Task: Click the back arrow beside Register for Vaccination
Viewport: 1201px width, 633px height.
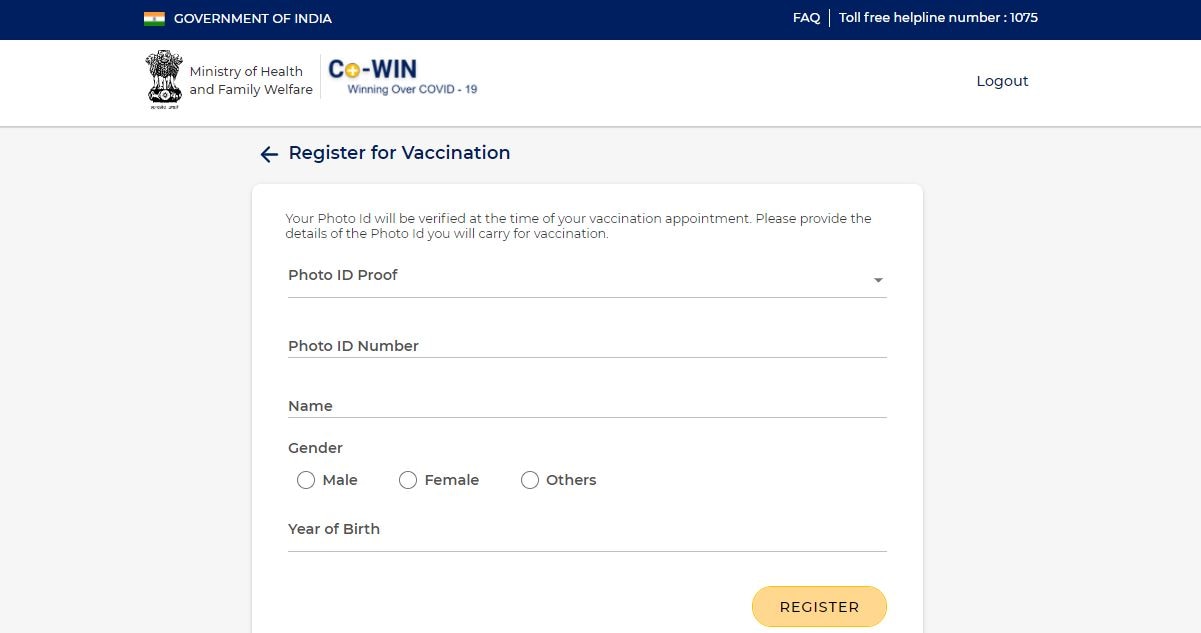Action: [x=268, y=154]
